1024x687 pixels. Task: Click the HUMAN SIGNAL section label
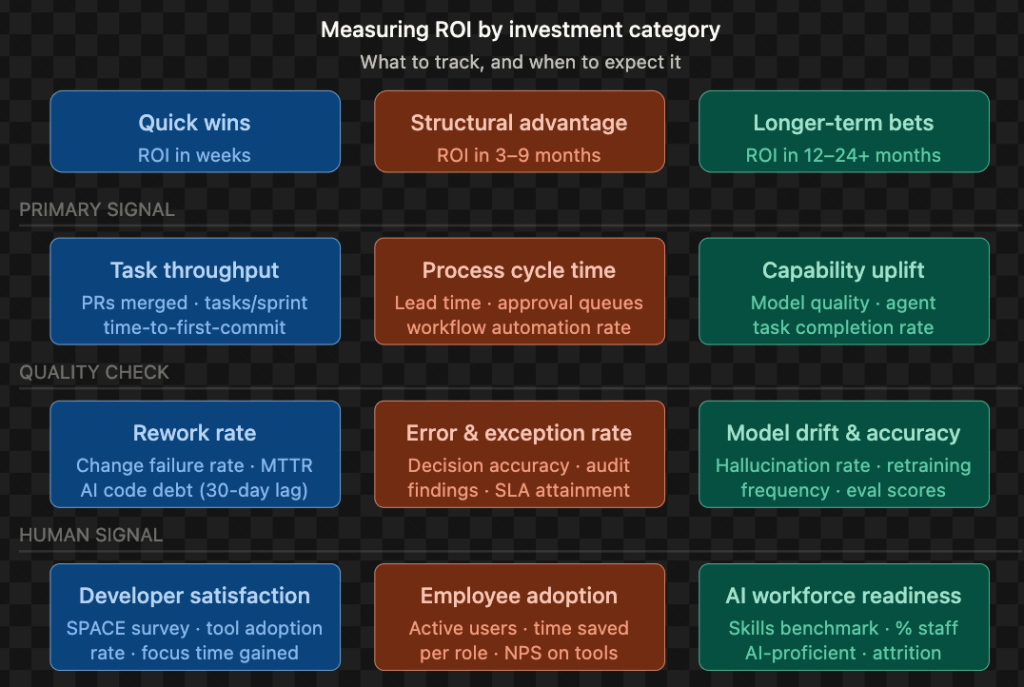point(91,536)
